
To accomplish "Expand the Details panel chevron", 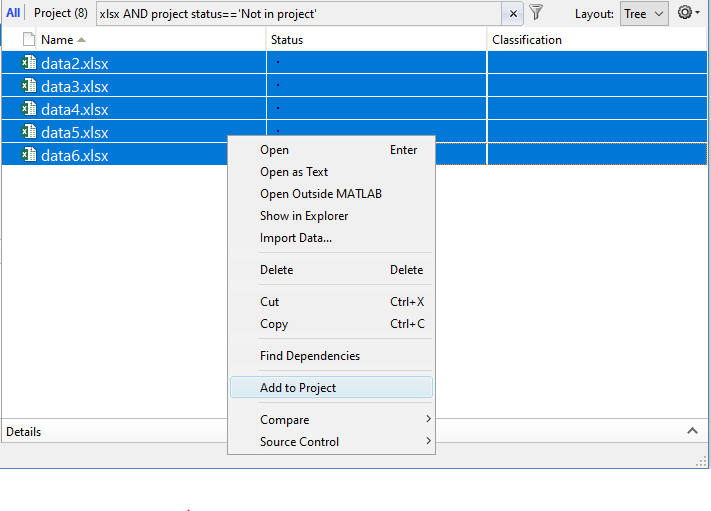I will click(692, 431).
